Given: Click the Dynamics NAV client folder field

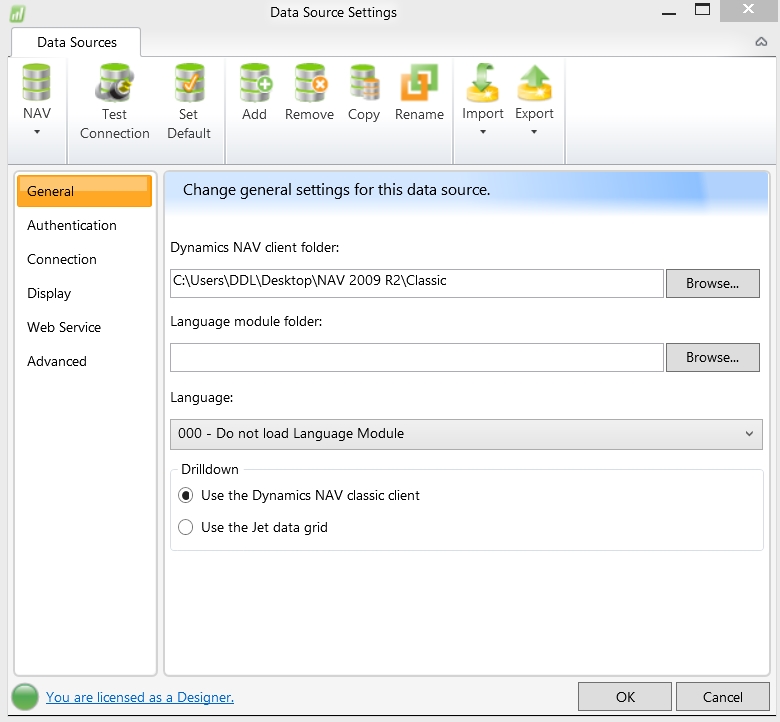Looking at the screenshot, I should [417, 283].
